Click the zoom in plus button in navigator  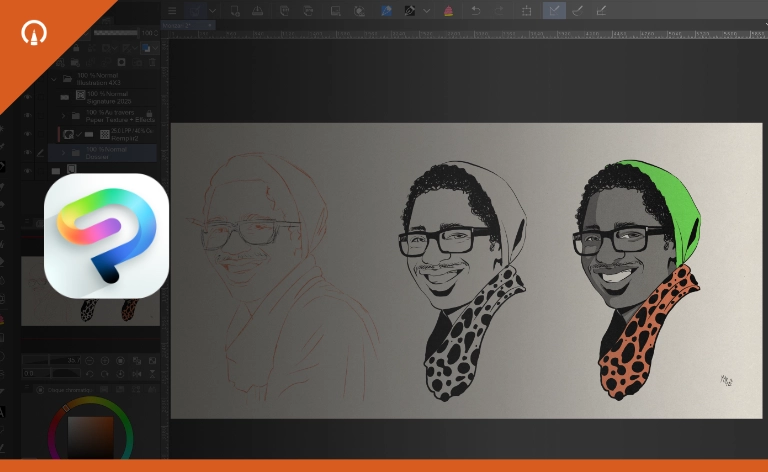(105, 361)
